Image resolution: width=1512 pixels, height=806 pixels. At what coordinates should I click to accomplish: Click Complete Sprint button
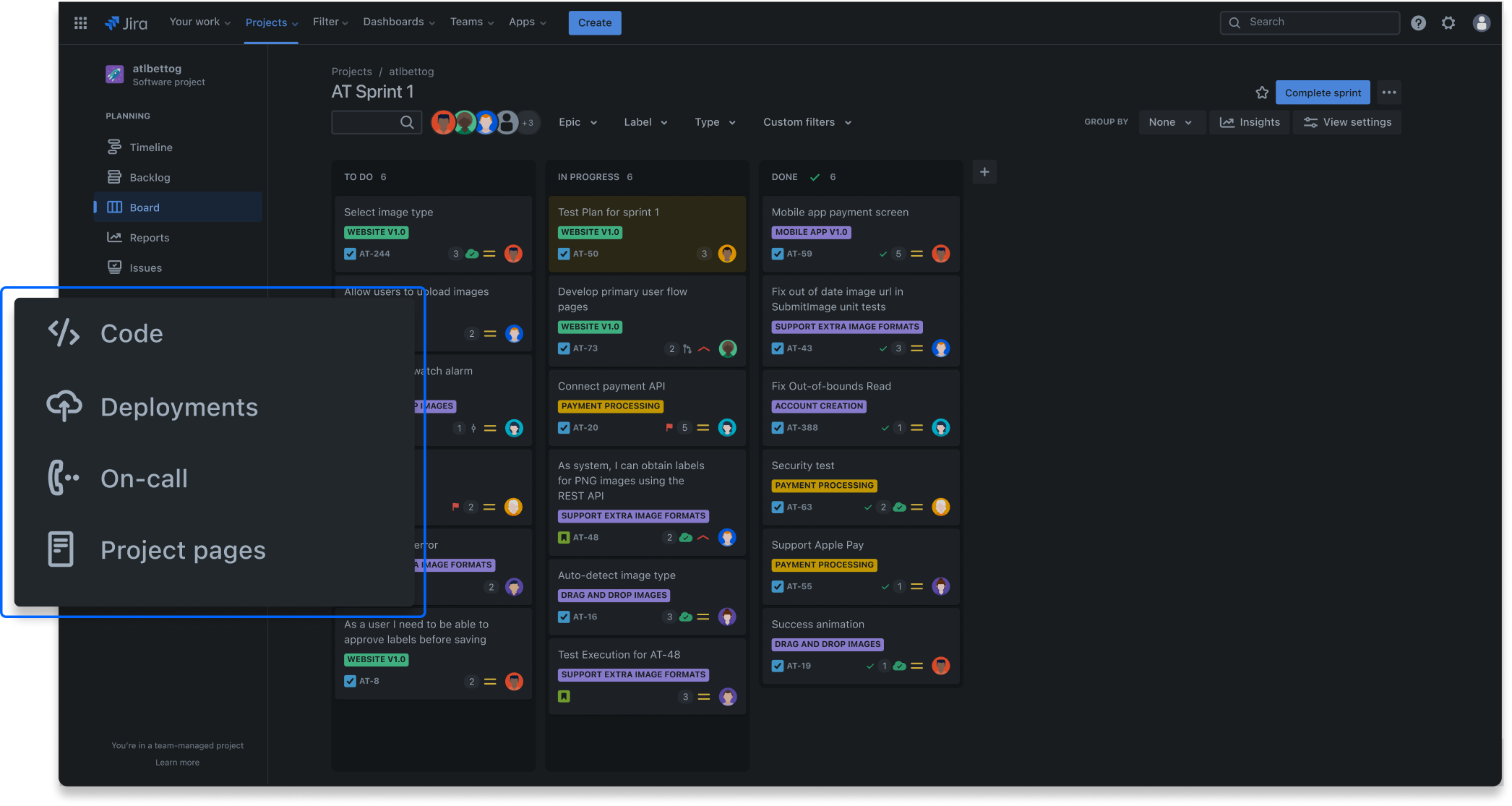(1323, 91)
